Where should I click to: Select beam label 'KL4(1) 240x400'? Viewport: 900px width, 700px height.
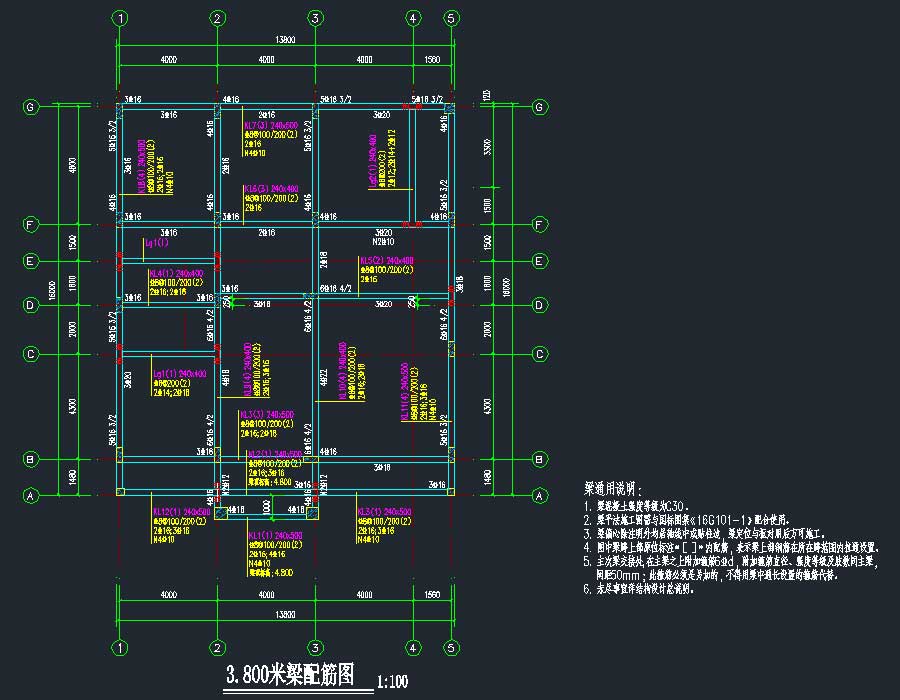point(176,274)
